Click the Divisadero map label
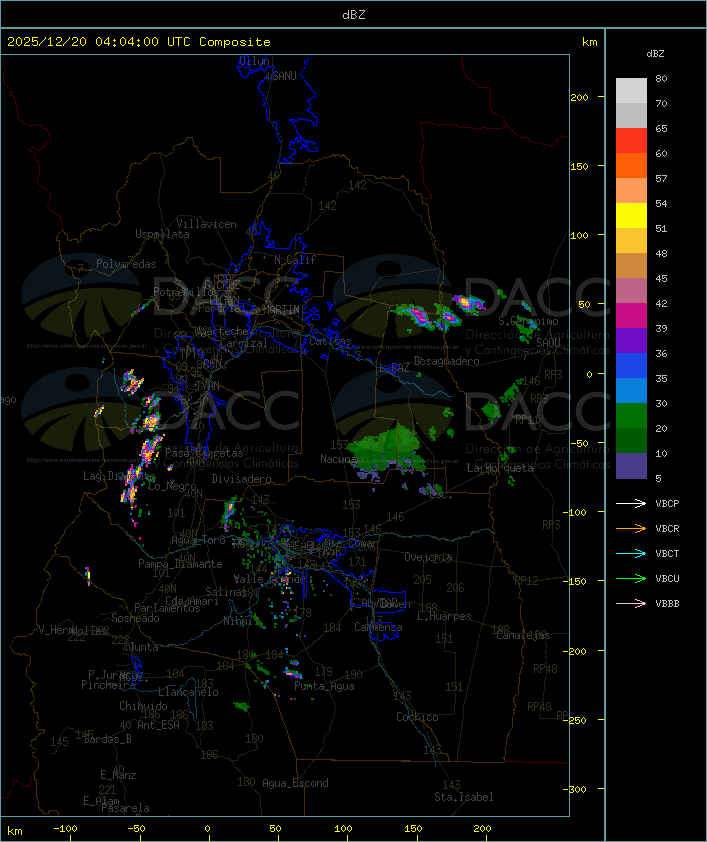This screenshot has width=707, height=842. (x=241, y=478)
